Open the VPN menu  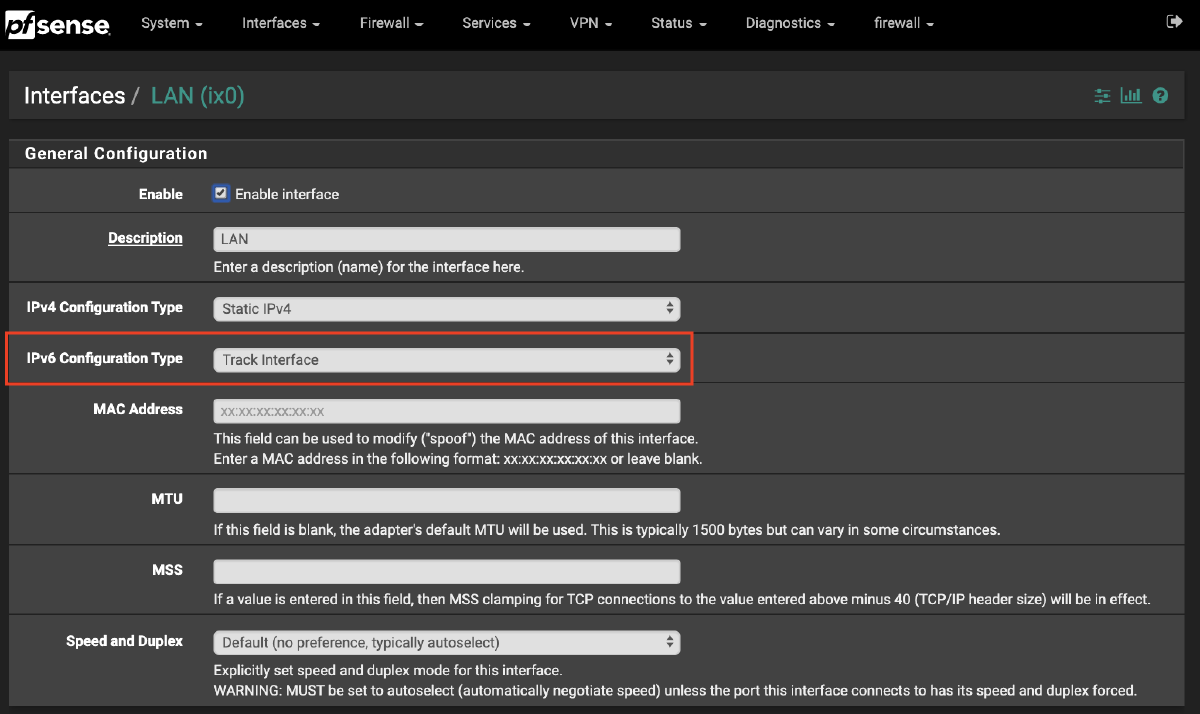[590, 22]
